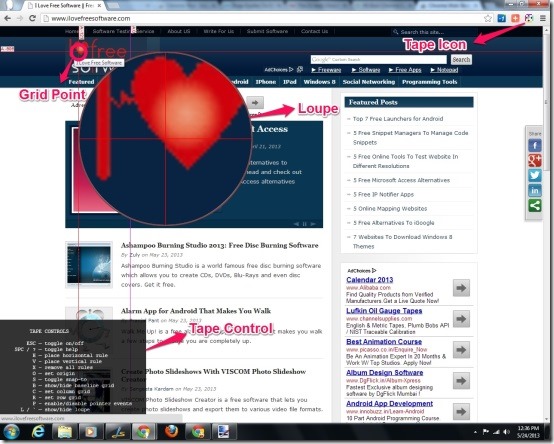Share page via Facebook icon

click(x=535, y=145)
